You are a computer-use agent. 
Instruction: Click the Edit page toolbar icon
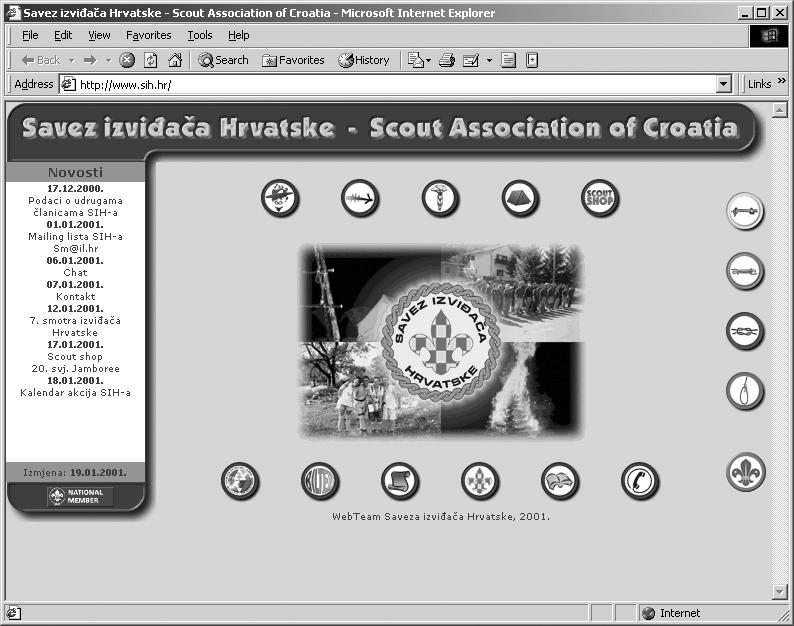click(x=471, y=60)
